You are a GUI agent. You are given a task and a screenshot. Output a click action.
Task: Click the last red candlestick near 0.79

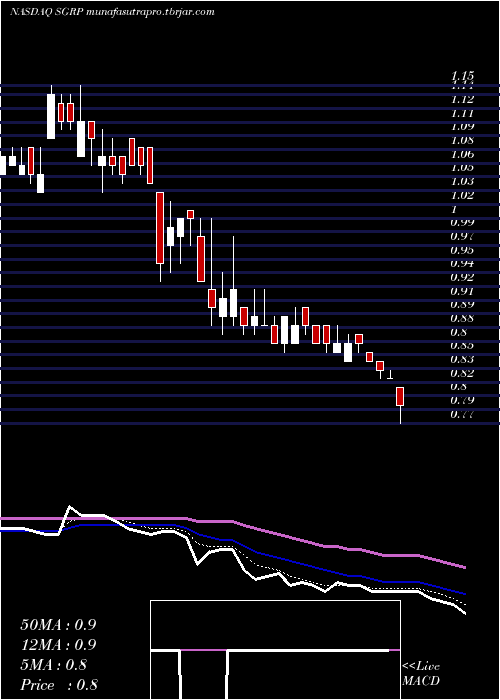click(400, 396)
